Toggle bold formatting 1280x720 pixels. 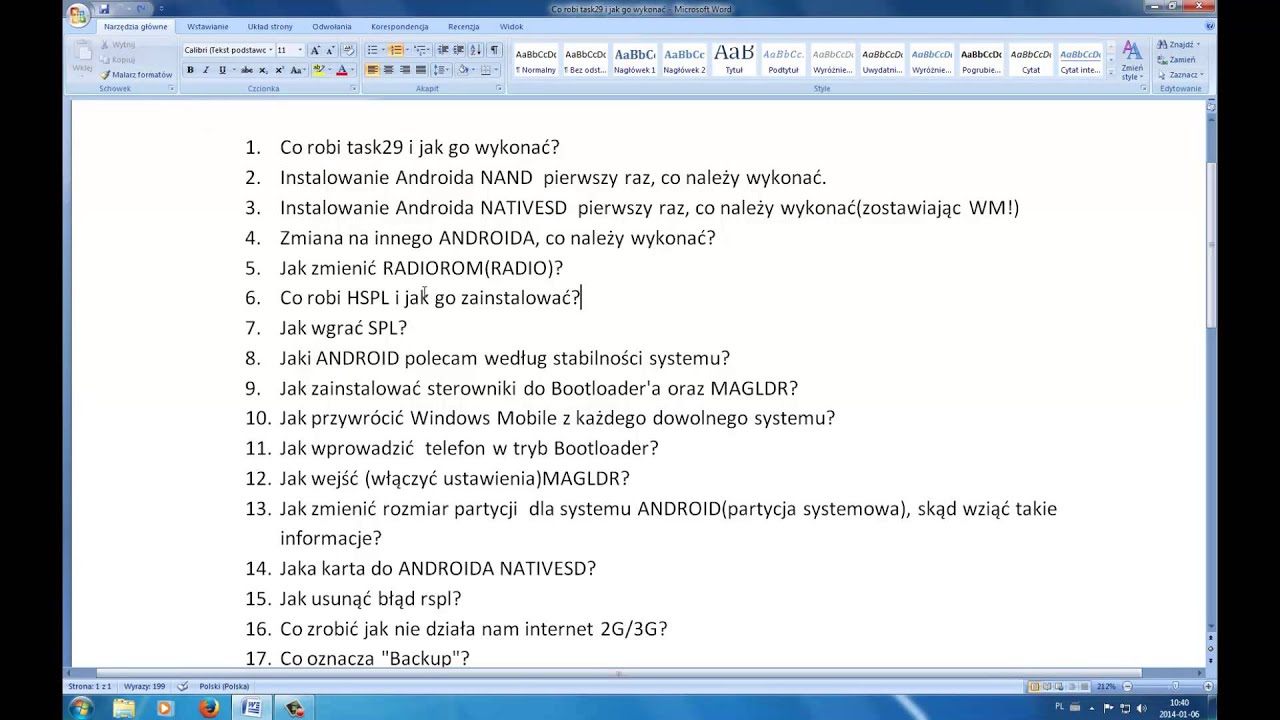[x=190, y=70]
